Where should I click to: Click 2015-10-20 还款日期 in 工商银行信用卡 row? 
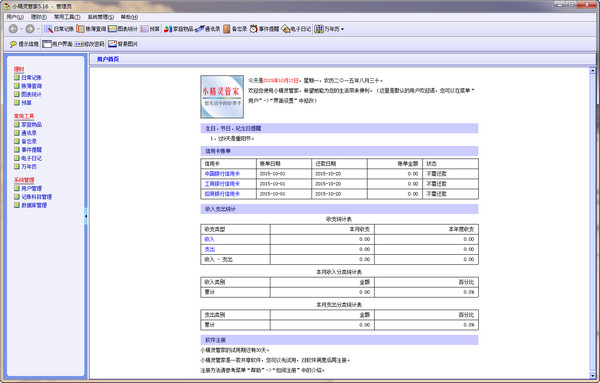(x=328, y=184)
